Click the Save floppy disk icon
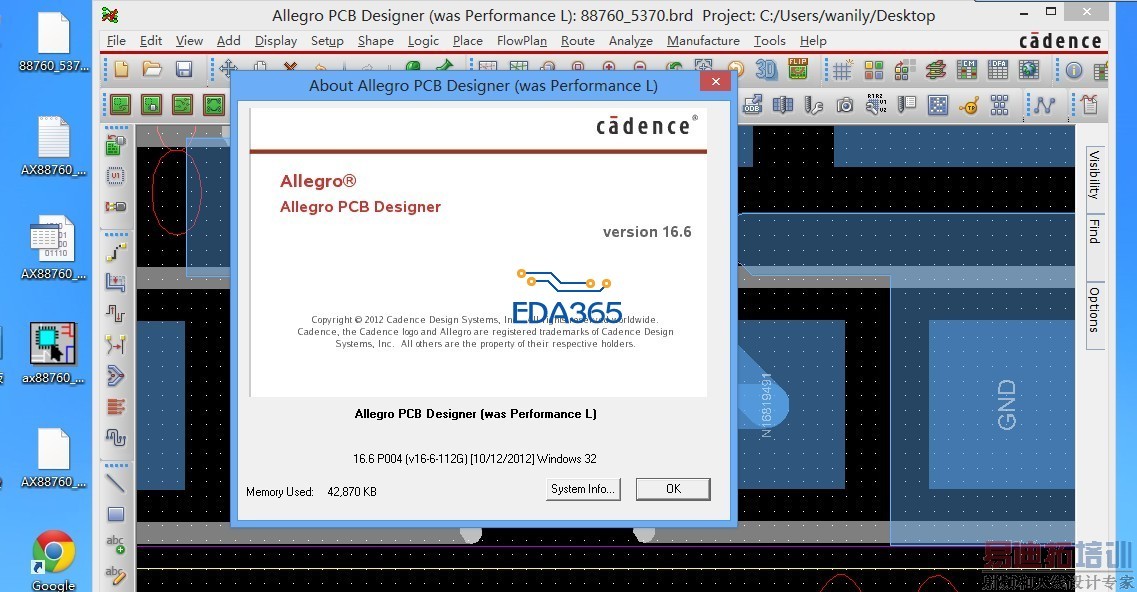This screenshot has height=592, width=1137. point(184,69)
